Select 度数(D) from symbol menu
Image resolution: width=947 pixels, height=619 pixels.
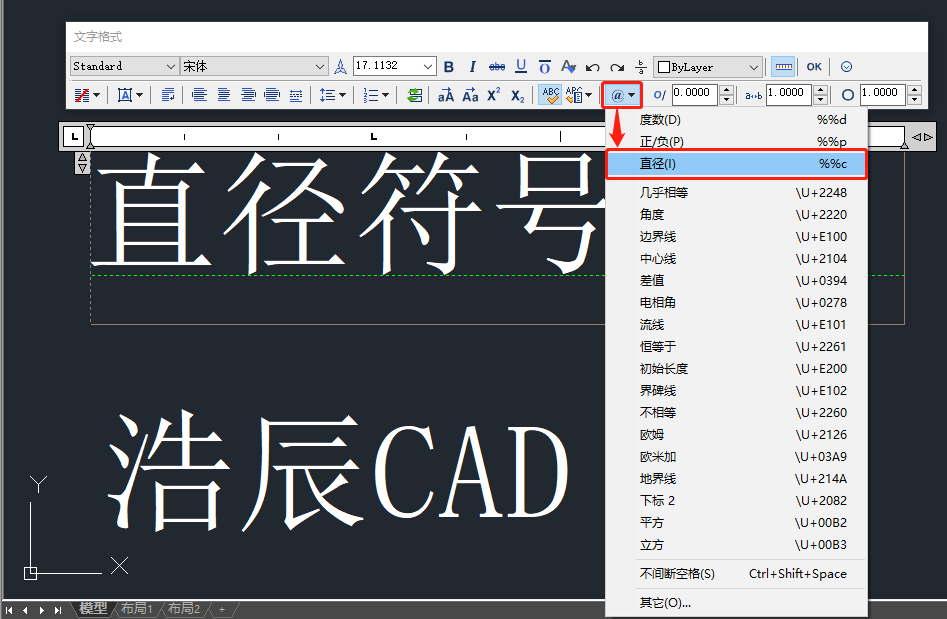737,120
